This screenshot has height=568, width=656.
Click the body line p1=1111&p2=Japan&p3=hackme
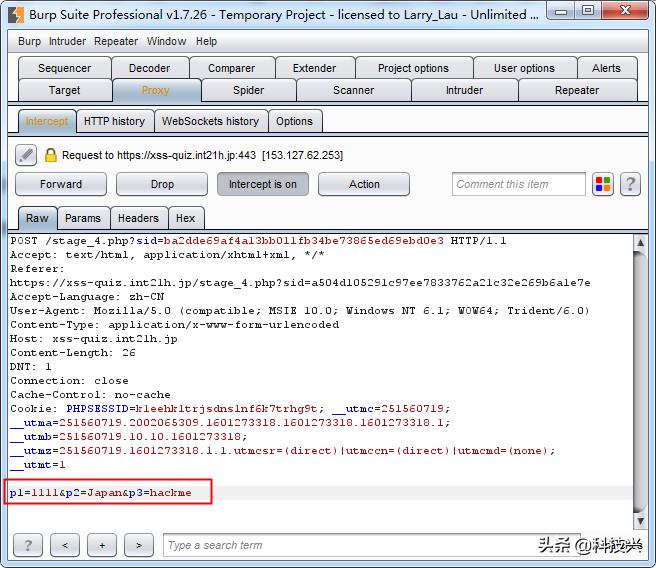click(101, 493)
